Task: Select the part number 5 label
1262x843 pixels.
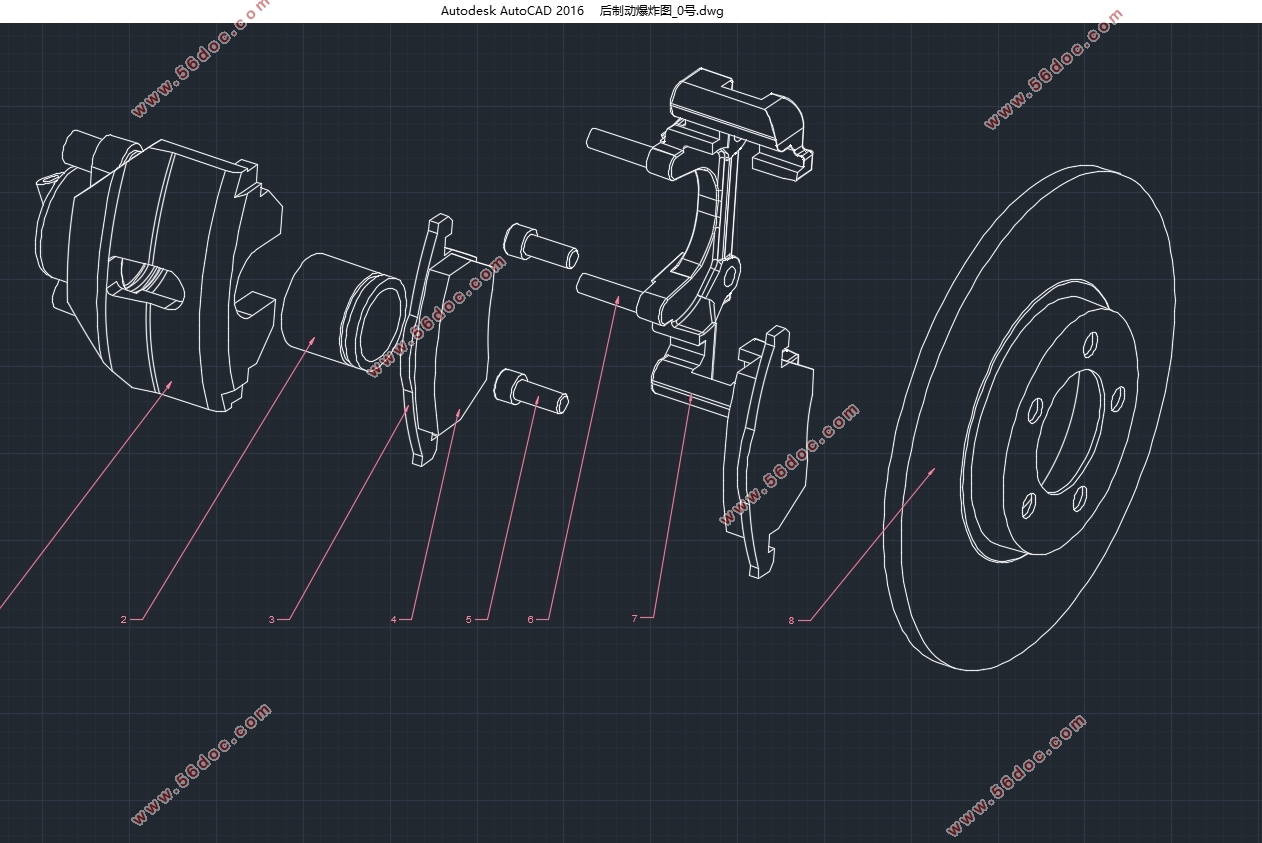Action: click(468, 620)
